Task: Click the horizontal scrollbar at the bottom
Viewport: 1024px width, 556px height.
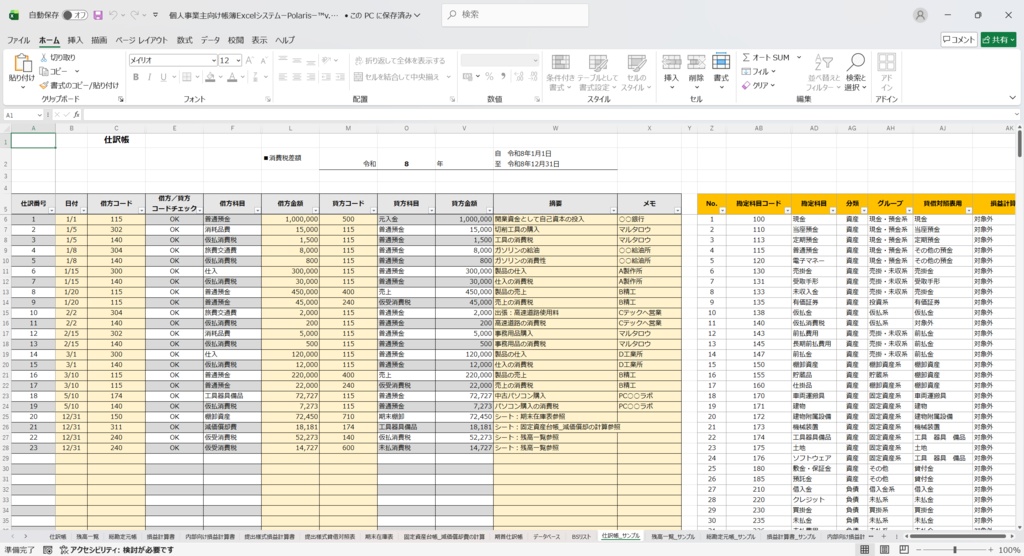Action: 957,536
